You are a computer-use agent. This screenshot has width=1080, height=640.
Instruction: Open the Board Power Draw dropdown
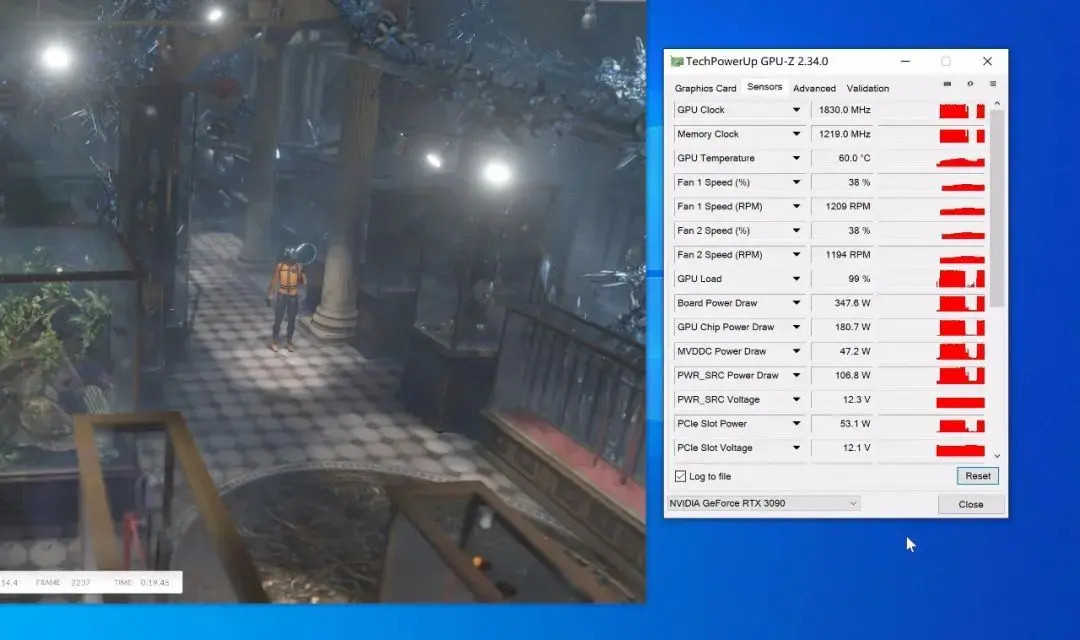(796, 302)
